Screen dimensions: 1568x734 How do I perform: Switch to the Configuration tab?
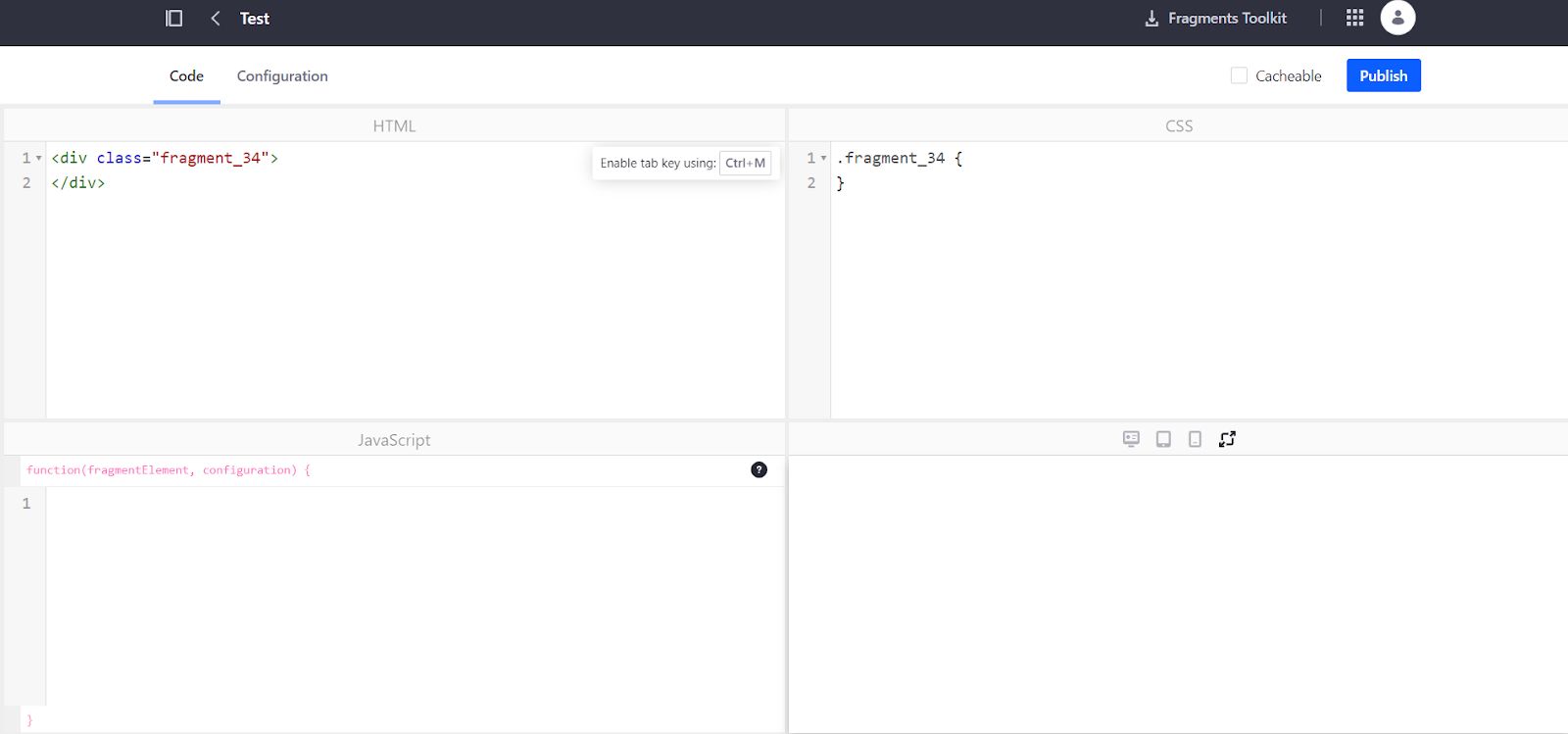point(282,75)
